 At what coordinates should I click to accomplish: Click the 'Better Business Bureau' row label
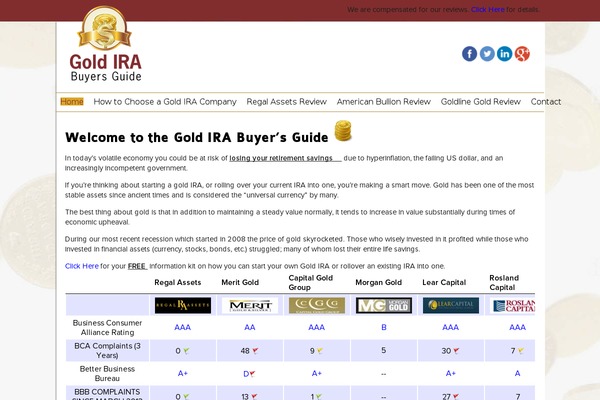[x=107, y=374]
